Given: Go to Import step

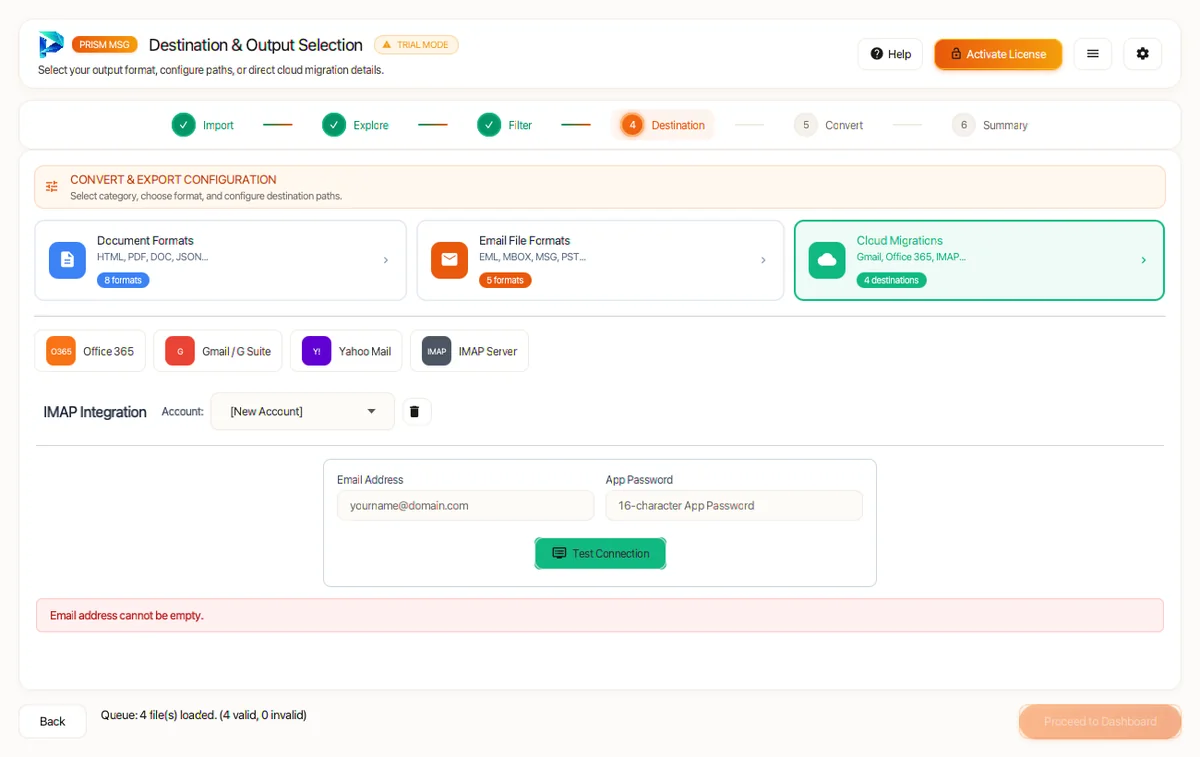Looking at the screenshot, I should [203, 125].
